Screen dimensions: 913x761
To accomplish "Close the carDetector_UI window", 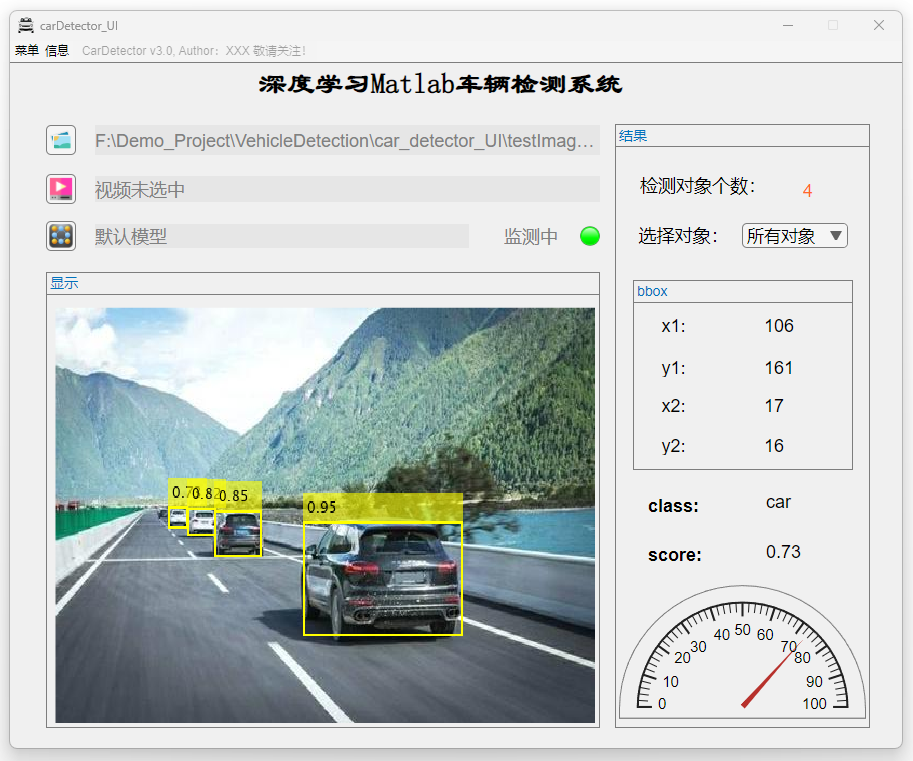I will [879, 25].
